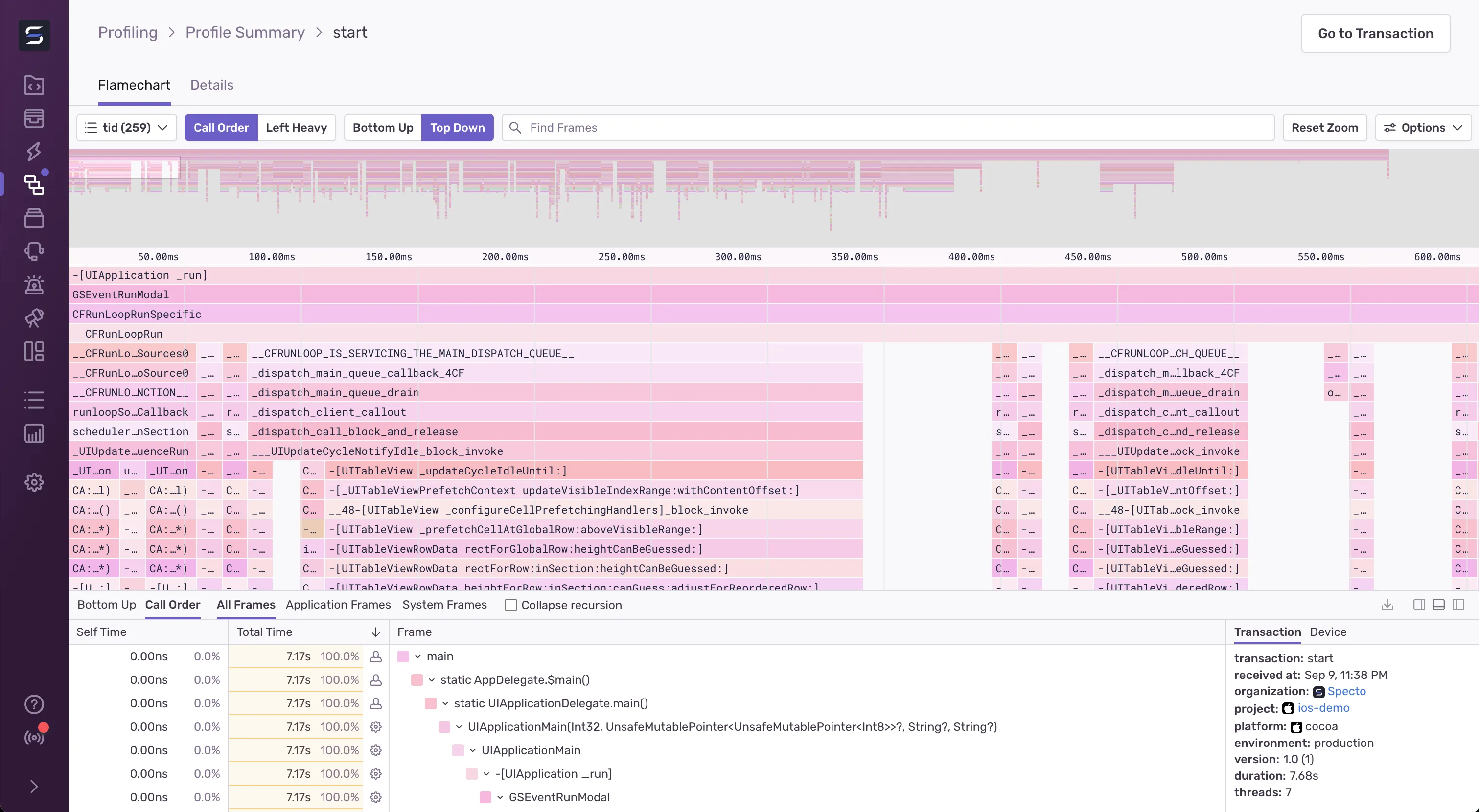Open Dashboards grid icon in sidebar
This screenshot has width=1479, height=812.
click(34, 351)
